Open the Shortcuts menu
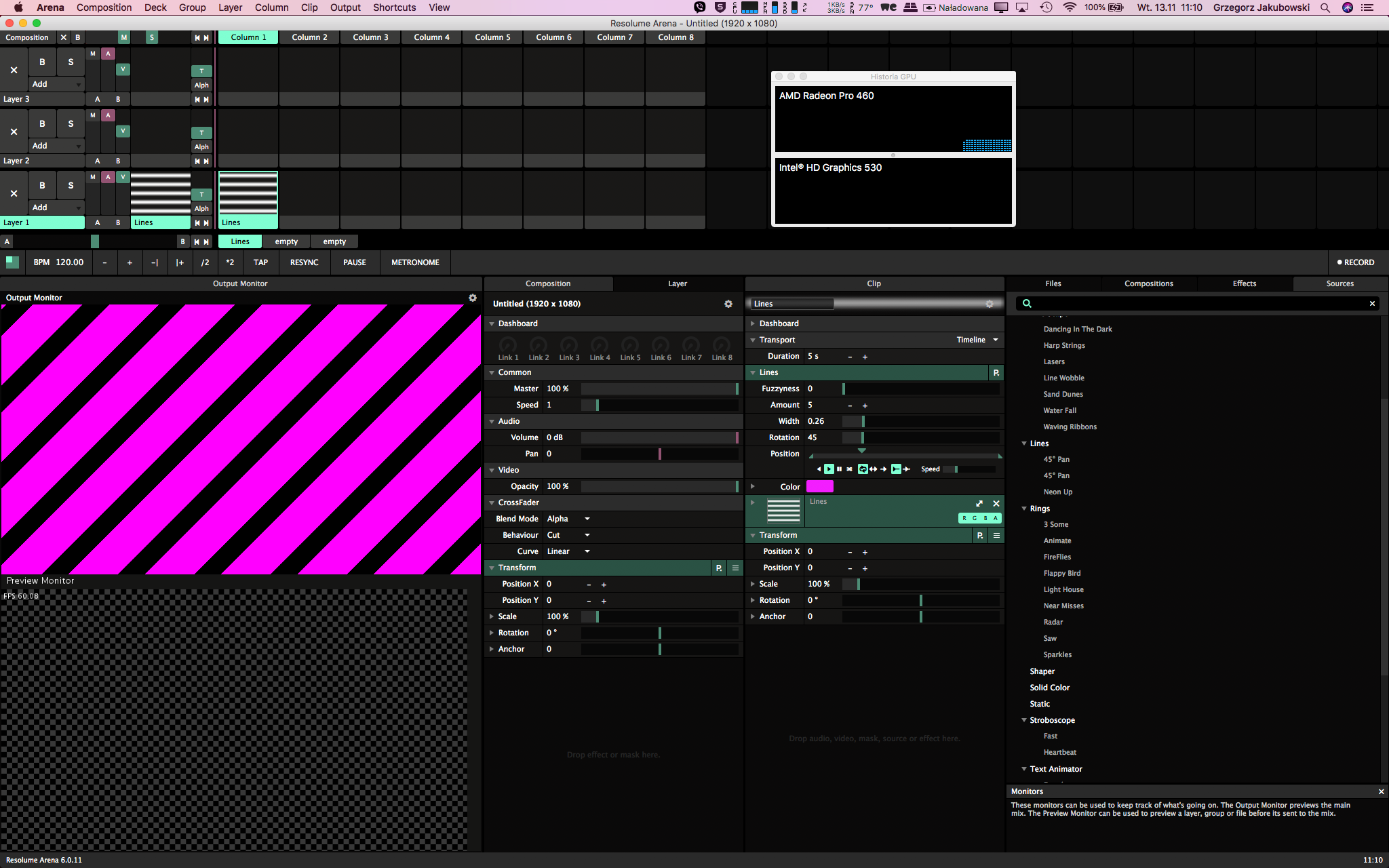Viewport: 1389px width, 868px height. (x=394, y=7)
